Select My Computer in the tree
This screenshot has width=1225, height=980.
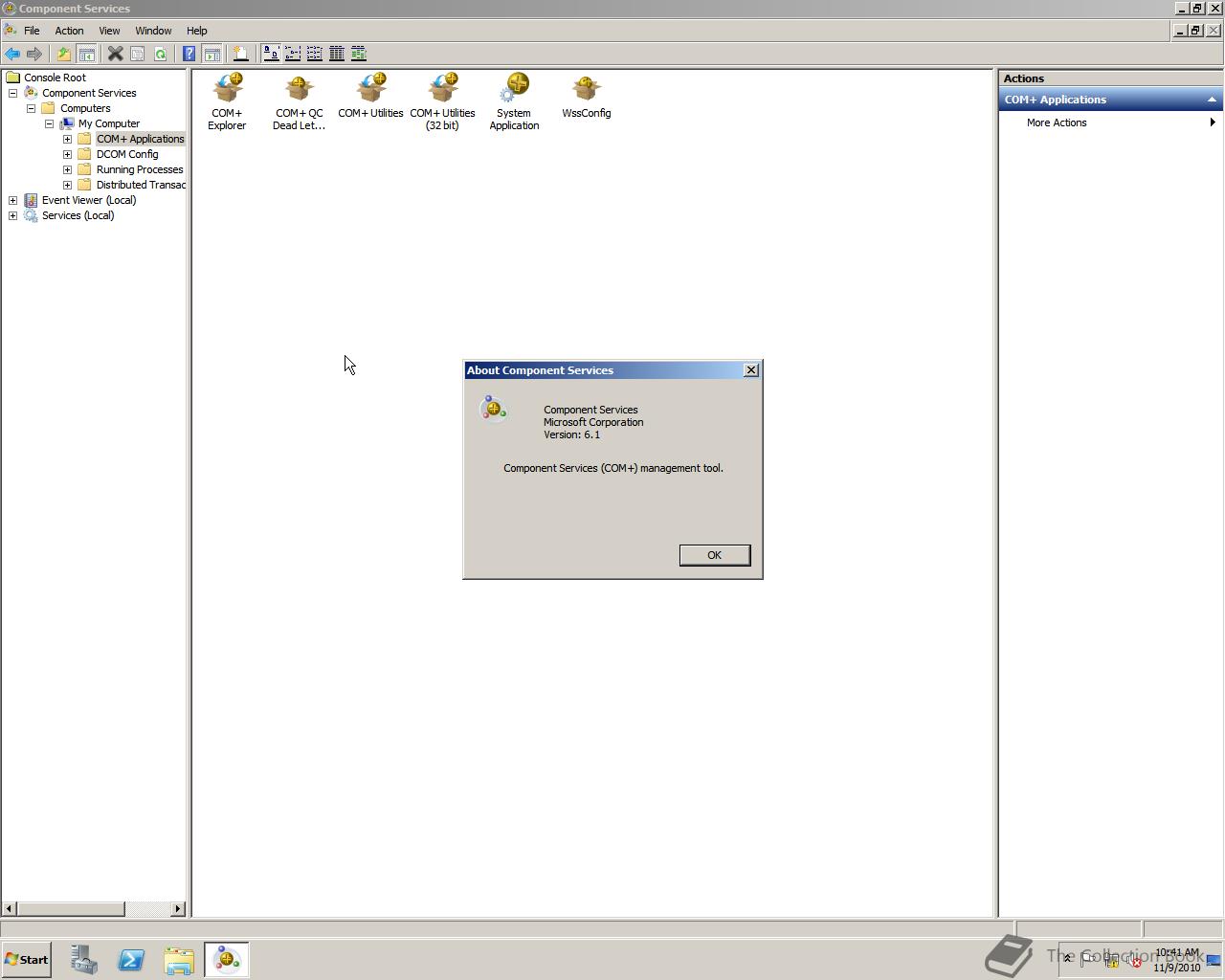[x=109, y=123]
